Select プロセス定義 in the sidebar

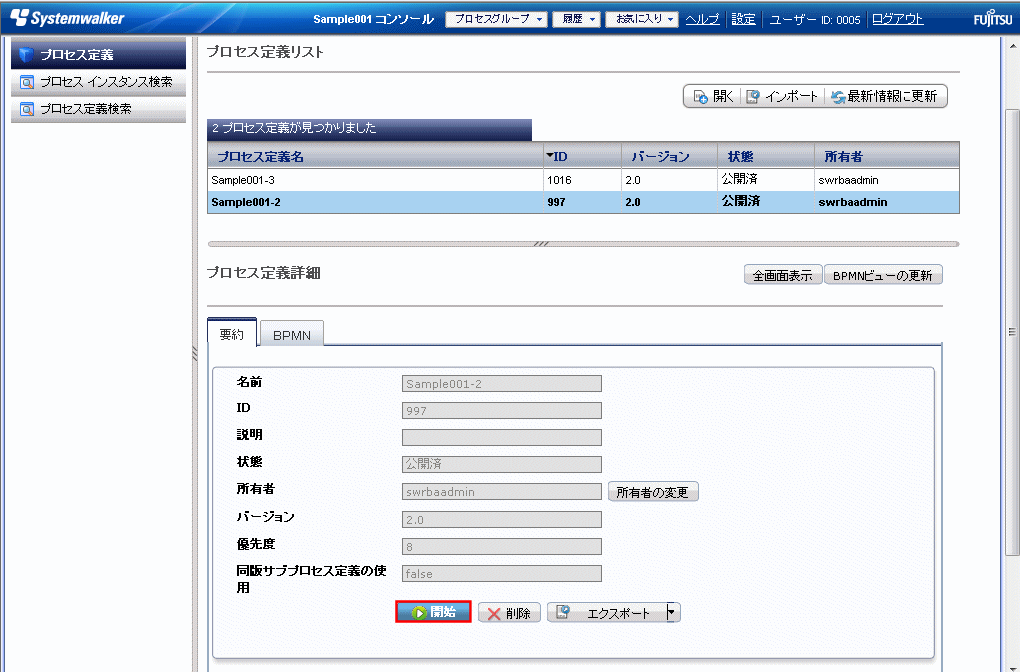coord(98,55)
